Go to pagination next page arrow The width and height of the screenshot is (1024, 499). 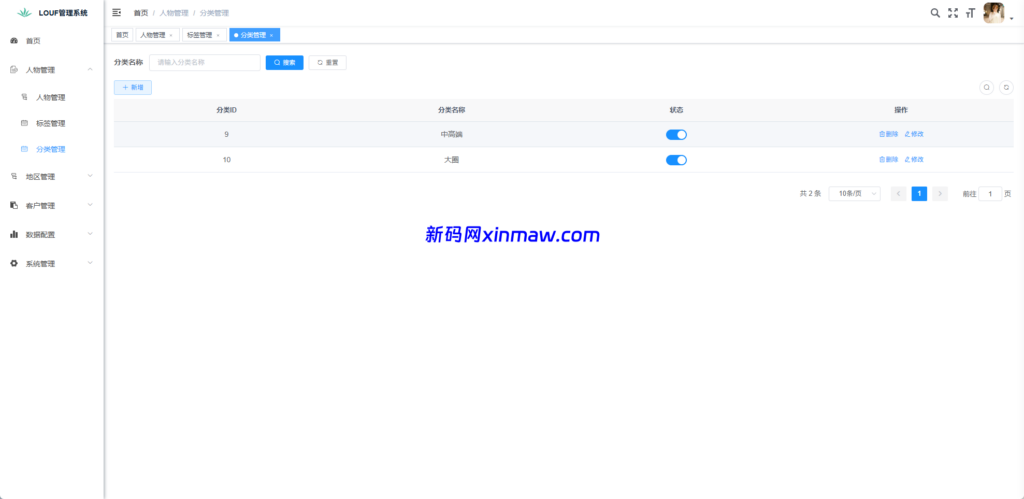point(940,194)
